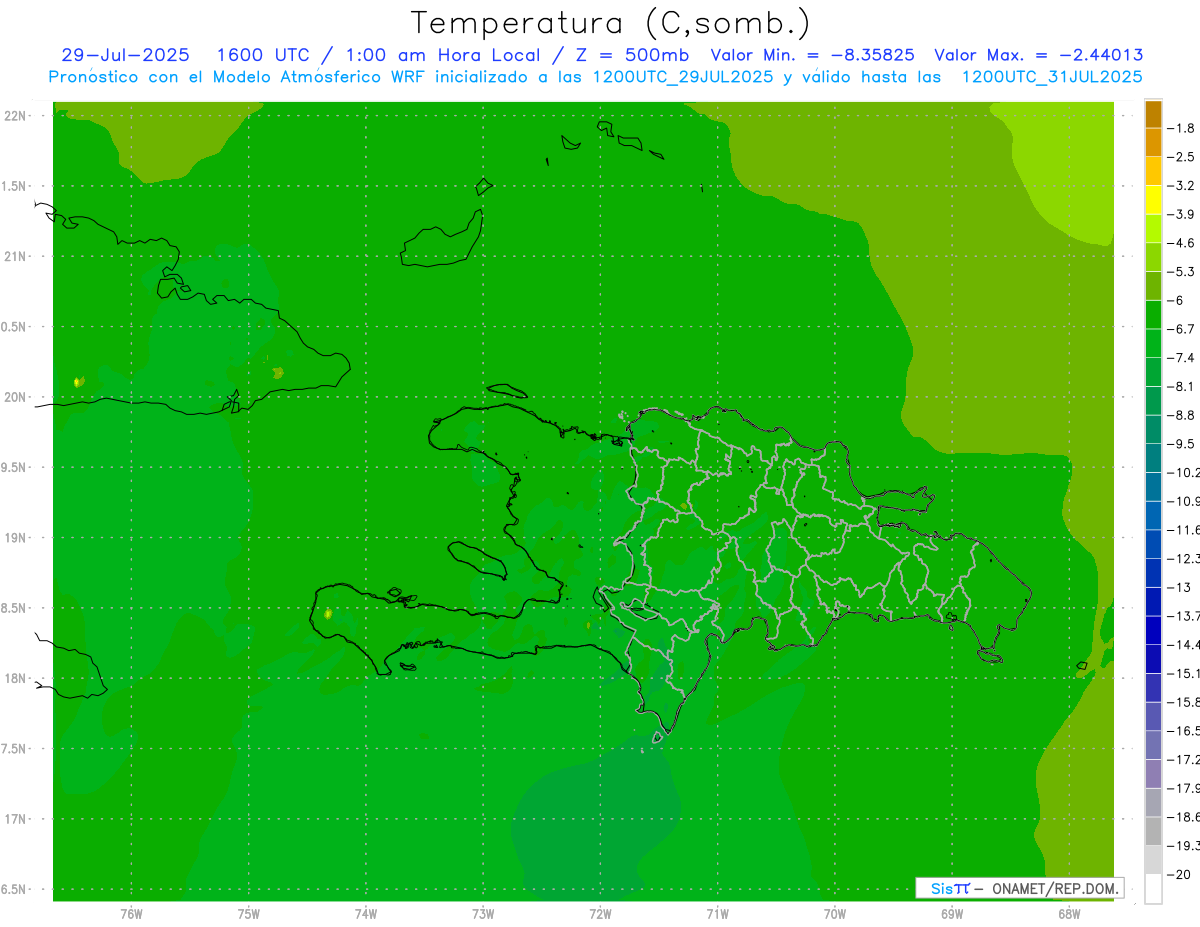This screenshot has height=927, width=1200.
Task: Click the '71W' longitude label
Action: tap(717, 913)
